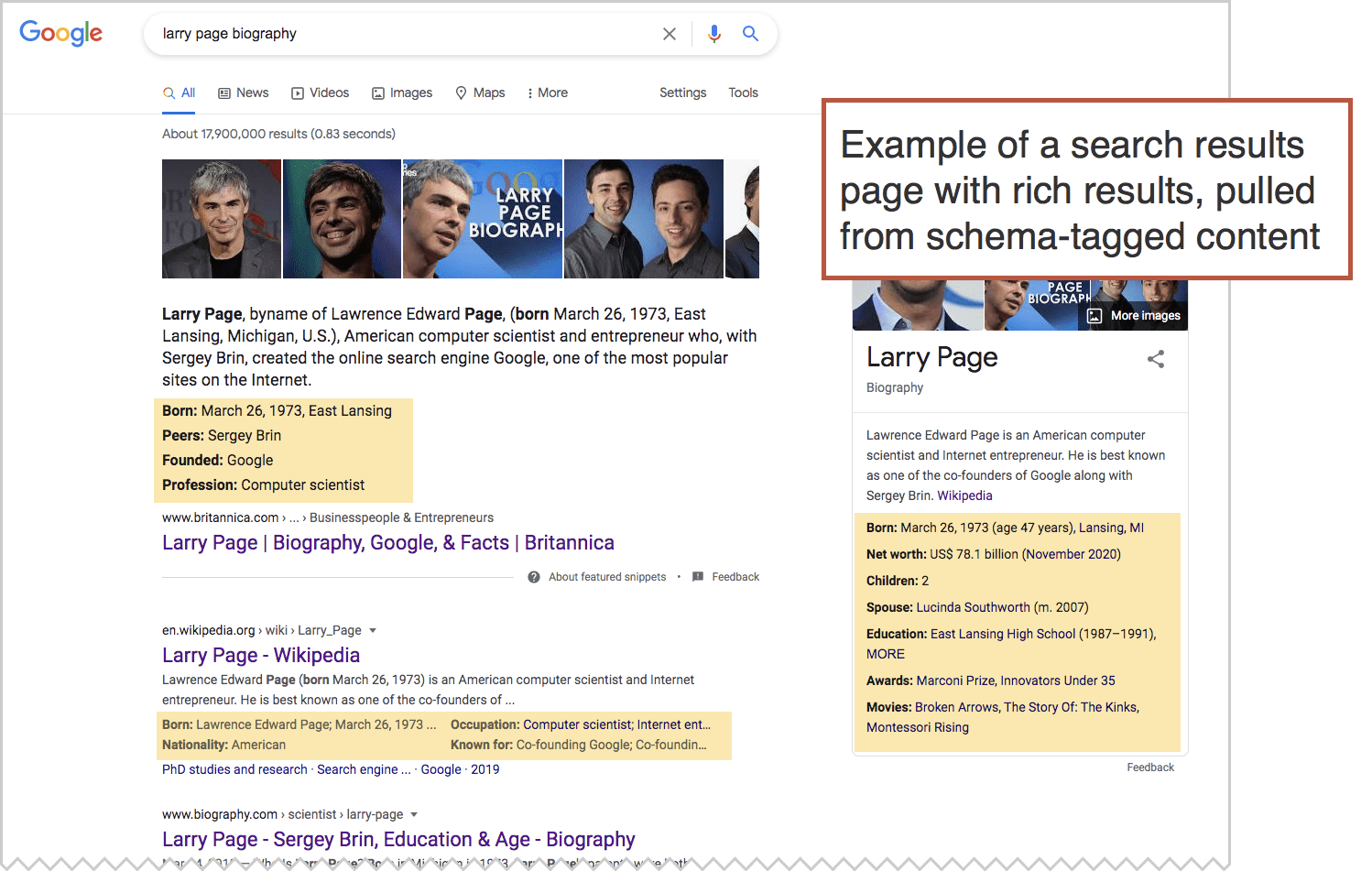
Task: Switch to the Images tab
Action: (402, 93)
